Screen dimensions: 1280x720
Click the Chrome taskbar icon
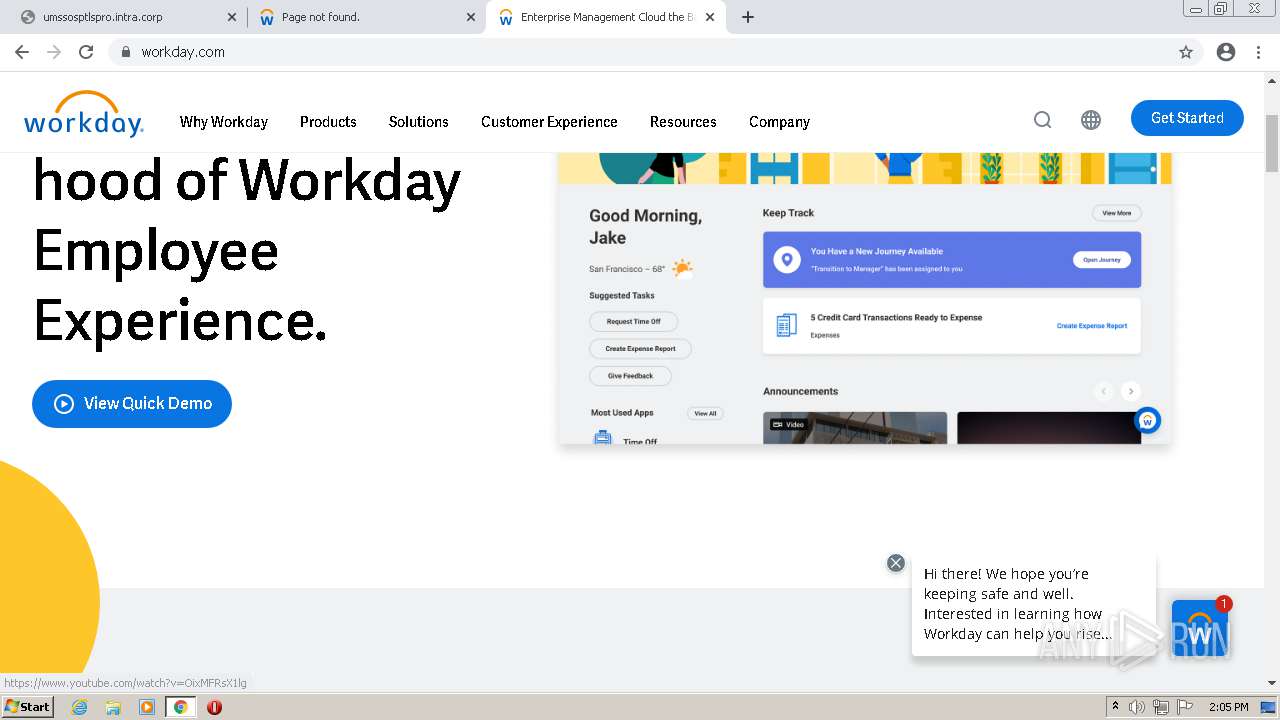point(180,707)
